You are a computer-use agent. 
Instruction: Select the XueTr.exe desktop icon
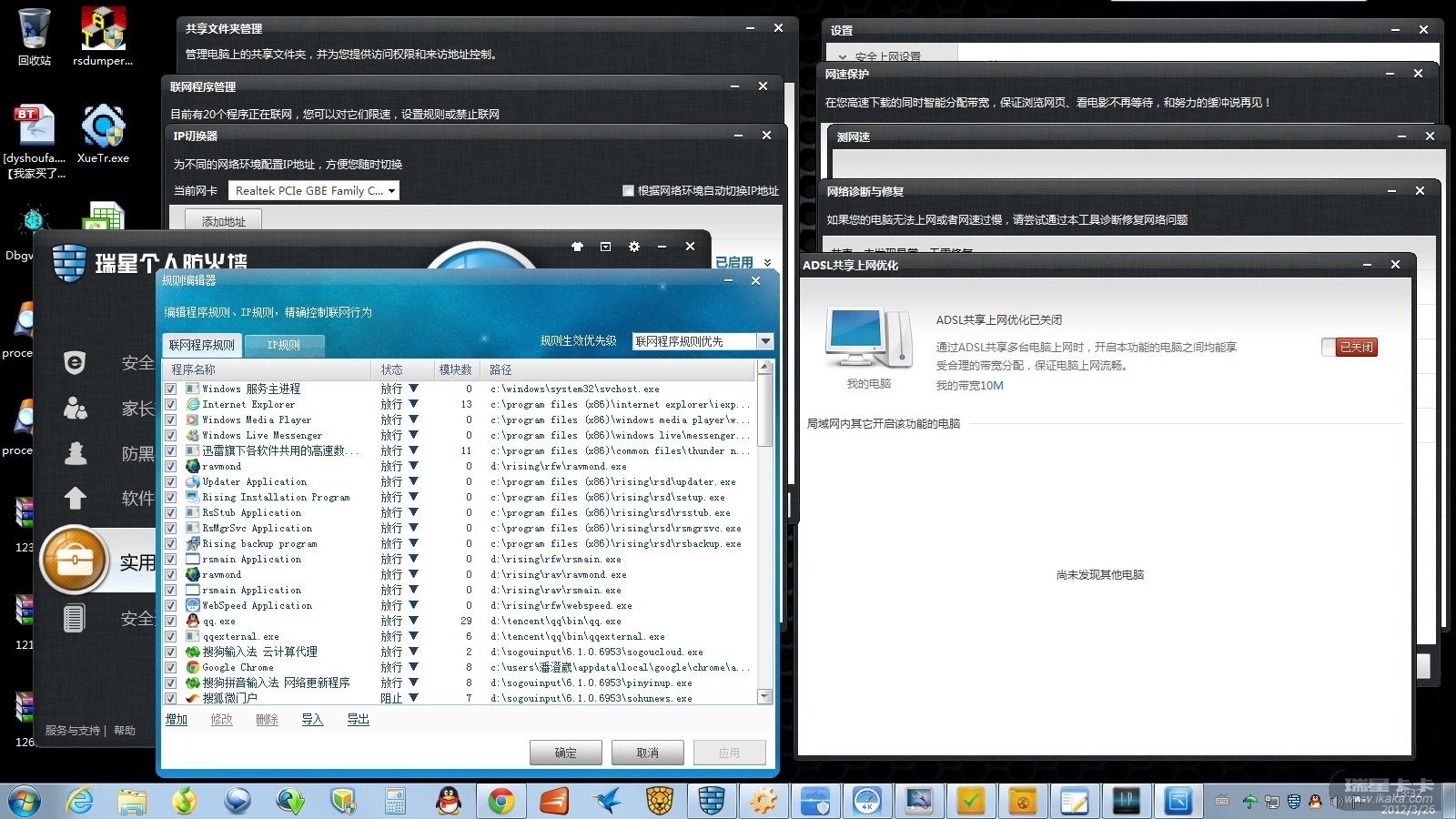[x=103, y=133]
